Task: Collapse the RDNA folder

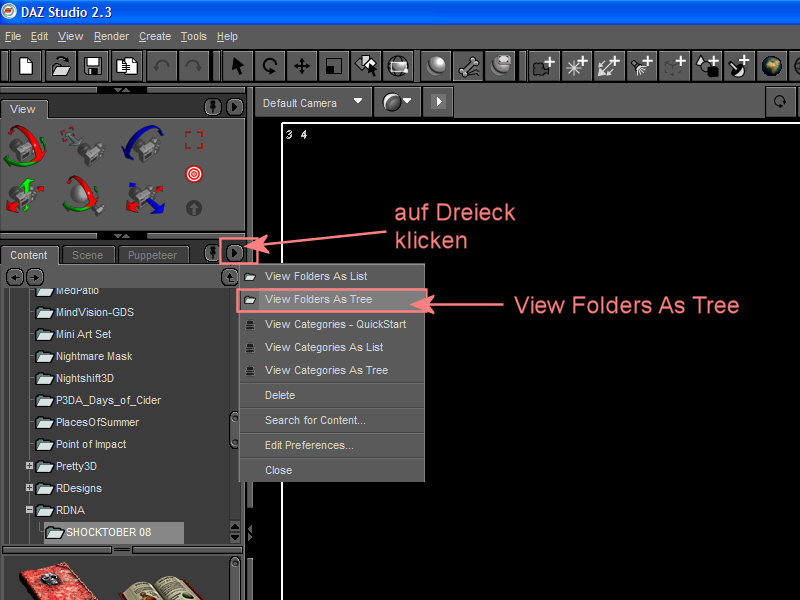Action: [x=30, y=510]
